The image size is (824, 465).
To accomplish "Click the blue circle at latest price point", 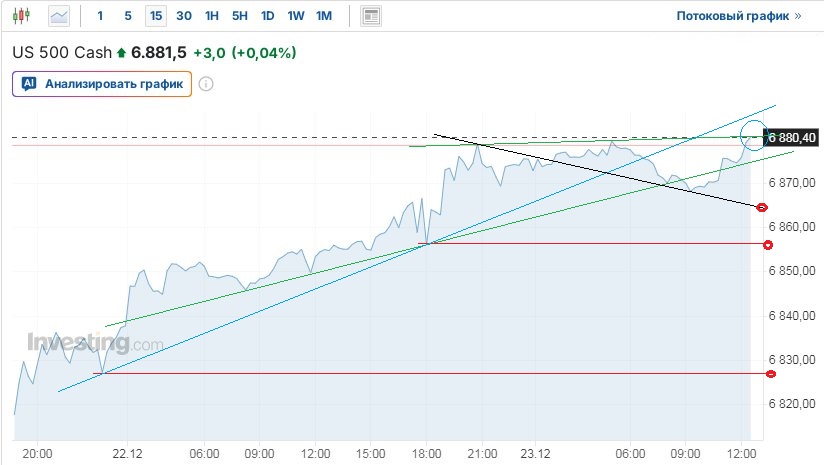I will [x=751, y=134].
